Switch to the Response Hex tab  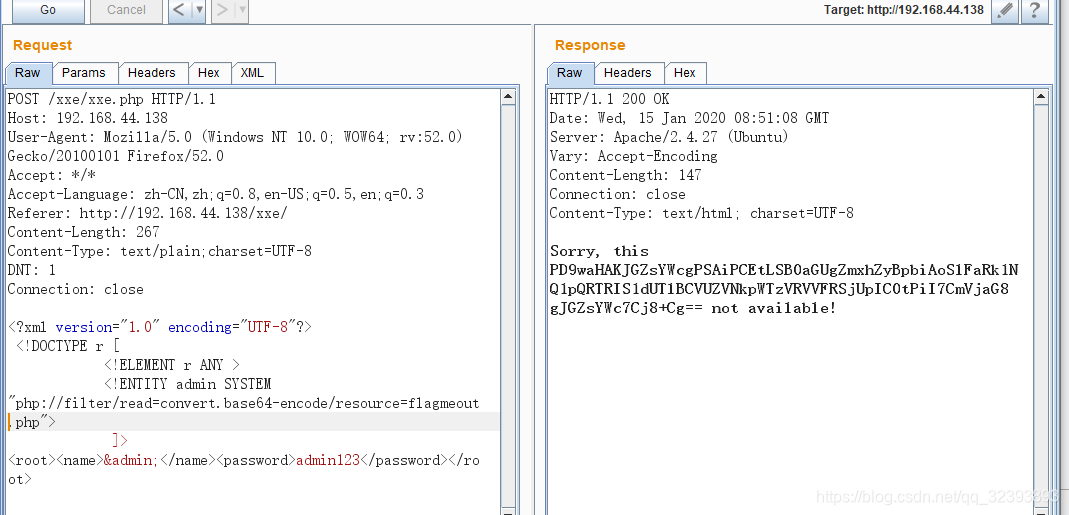click(x=684, y=73)
